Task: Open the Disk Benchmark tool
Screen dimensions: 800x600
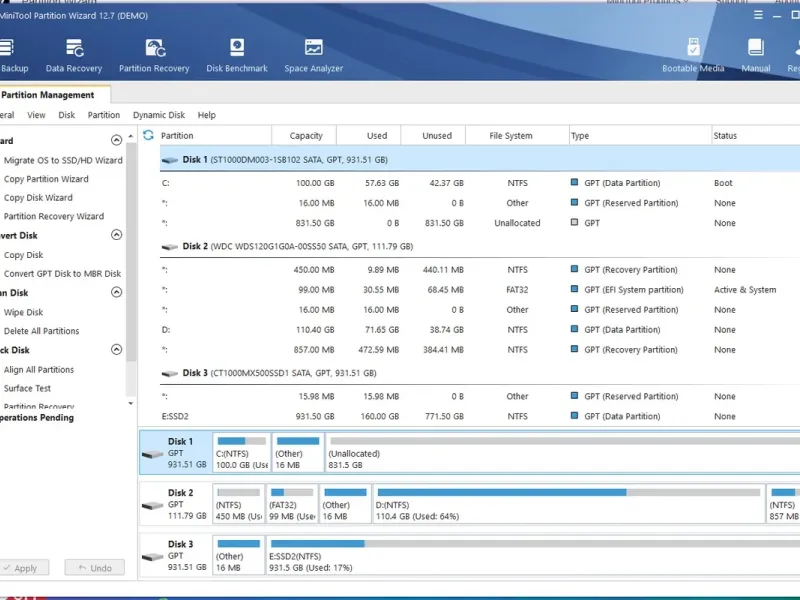Action: click(x=237, y=55)
